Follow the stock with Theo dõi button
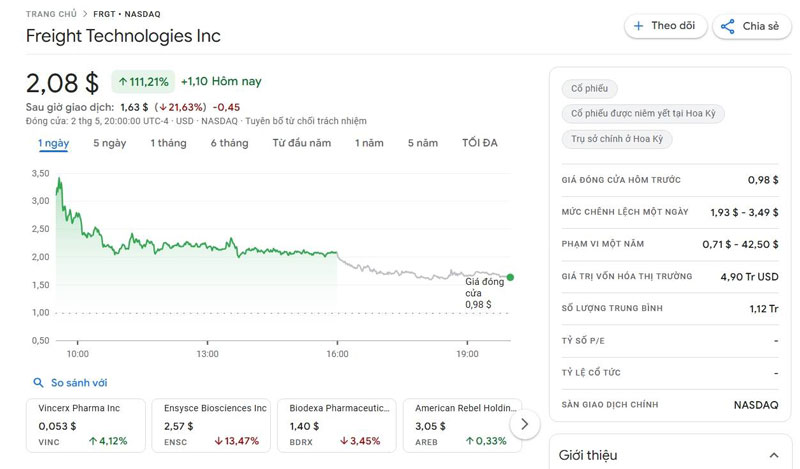The height and width of the screenshot is (469, 800). coord(666,26)
